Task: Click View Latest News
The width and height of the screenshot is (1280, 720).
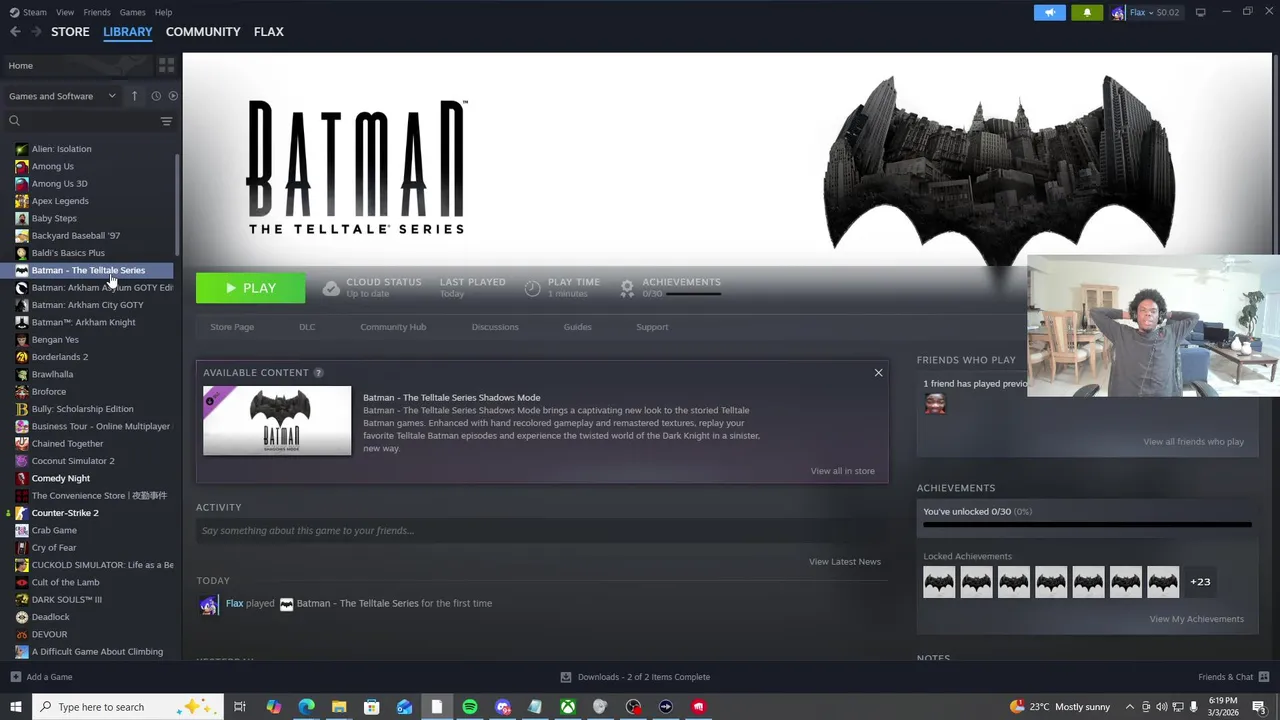Action: click(845, 562)
